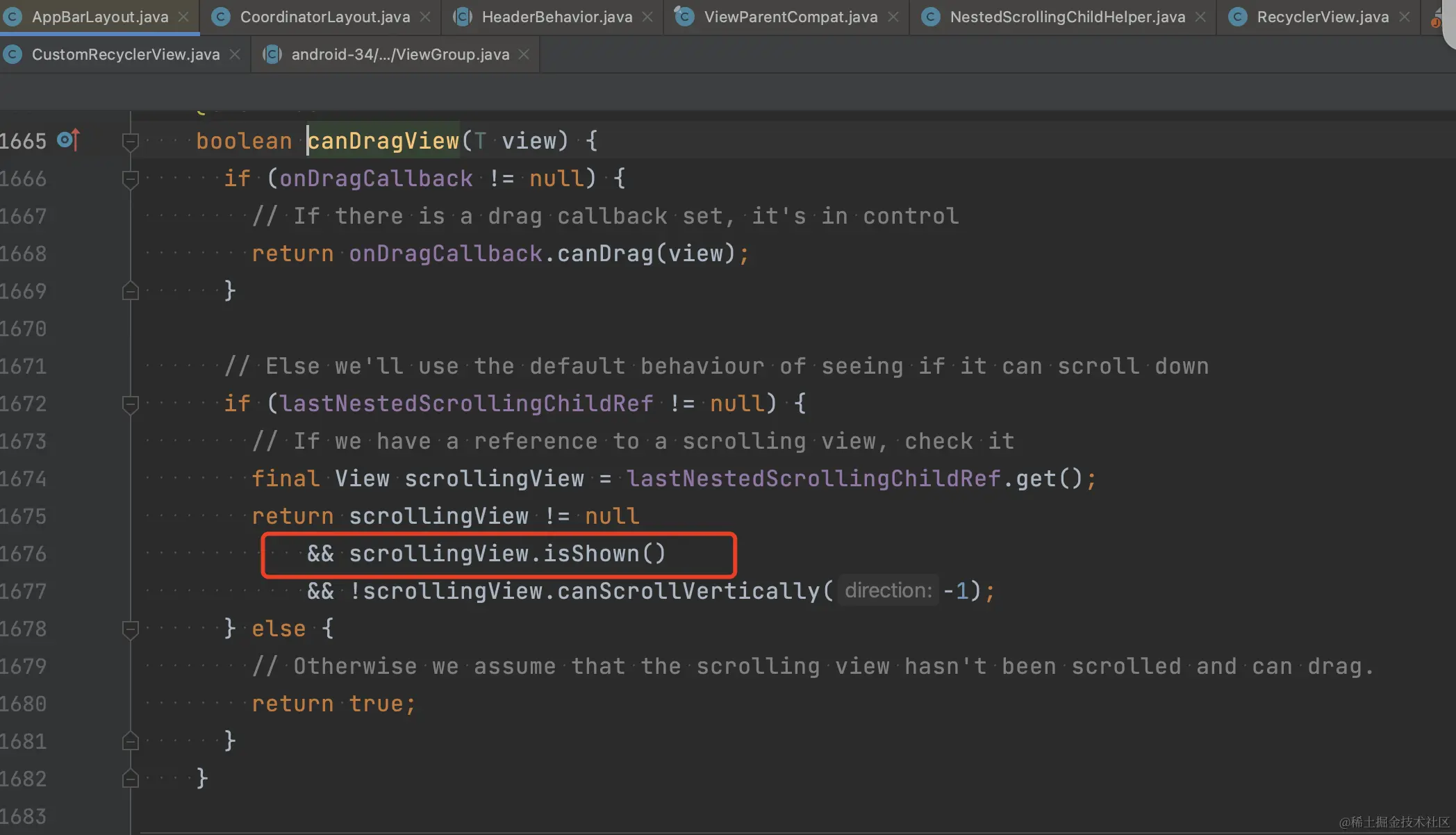This screenshot has width=1456, height=835.
Task: Click the direction: parameter hint on line 1677
Action: [x=888, y=590]
